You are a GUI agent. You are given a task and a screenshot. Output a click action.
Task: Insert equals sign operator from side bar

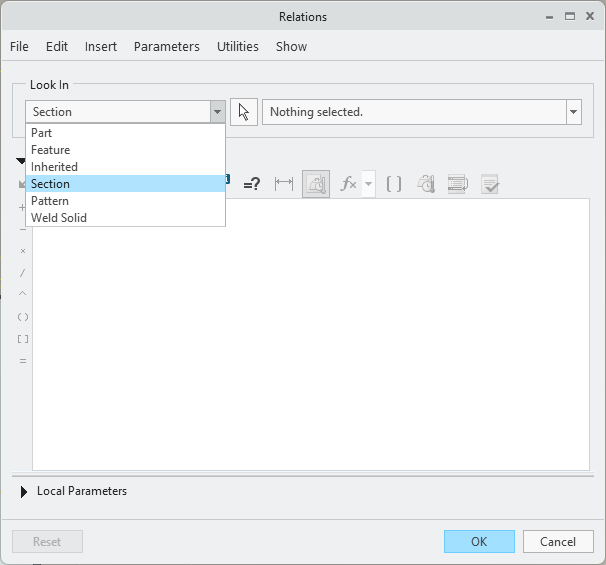click(23, 361)
